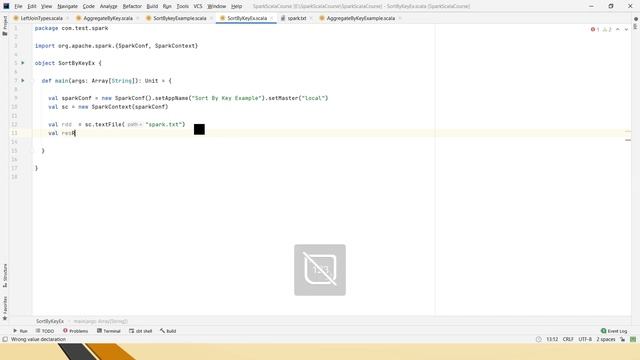Open the Run tool window
This screenshot has width=640, height=360.
click(20, 331)
